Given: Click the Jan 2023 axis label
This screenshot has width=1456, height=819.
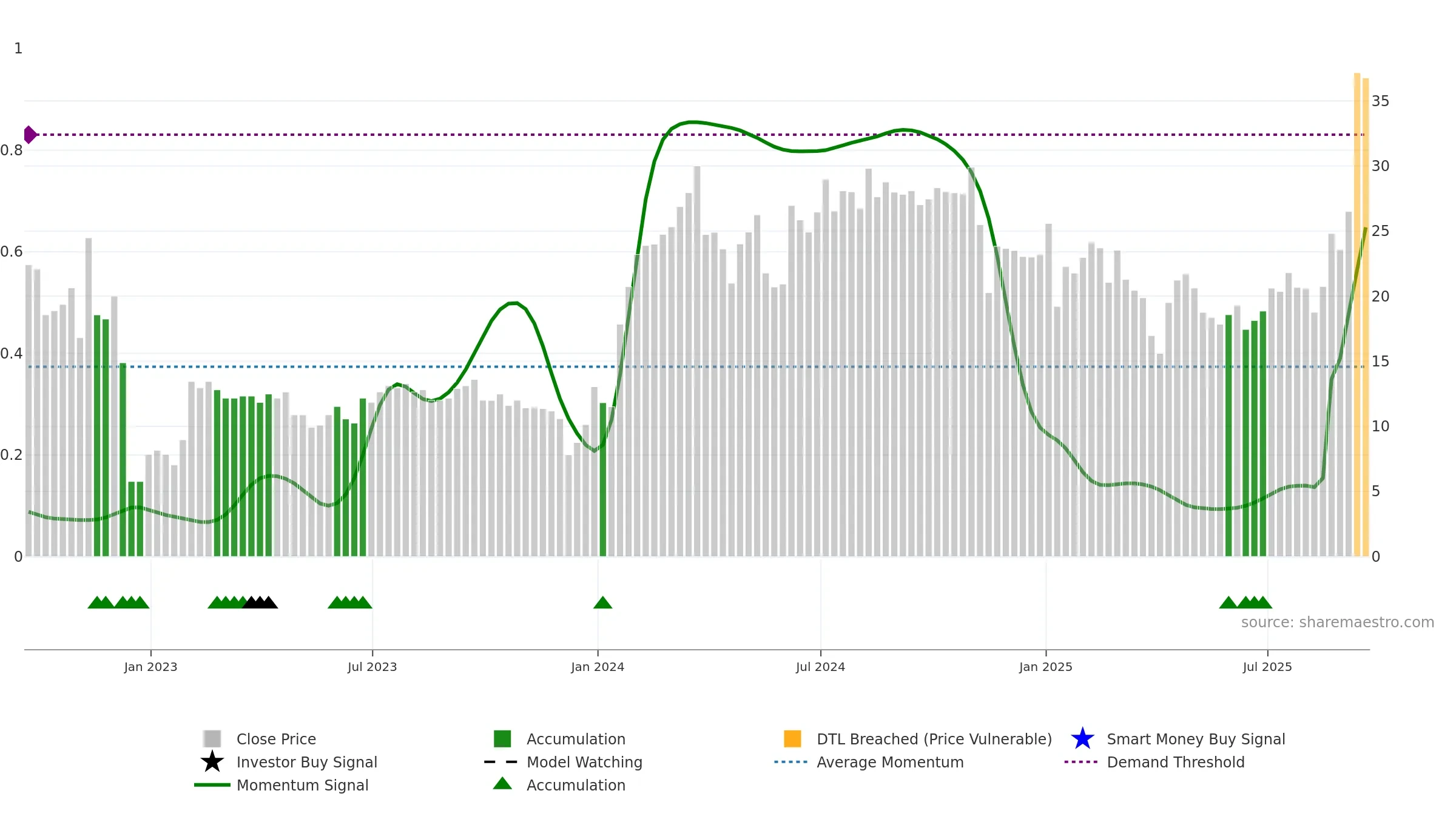Looking at the screenshot, I should click(150, 667).
